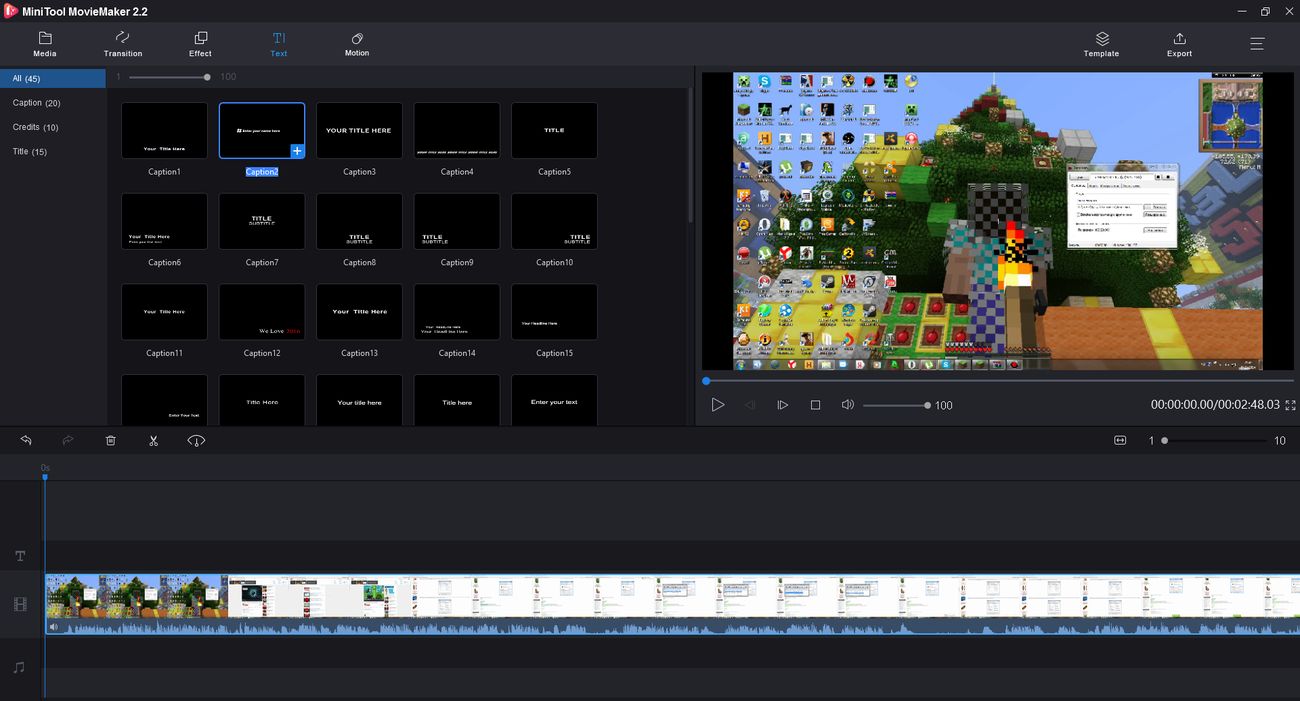The height and width of the screenshot is (701, 1300).
Task: Stop the preview playback
Action: point(815,405)
